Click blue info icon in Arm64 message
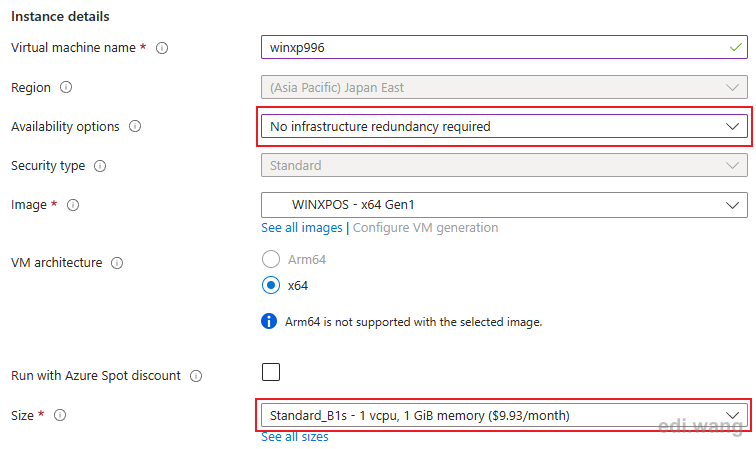756x449 pixels. (x=269, y=321)
